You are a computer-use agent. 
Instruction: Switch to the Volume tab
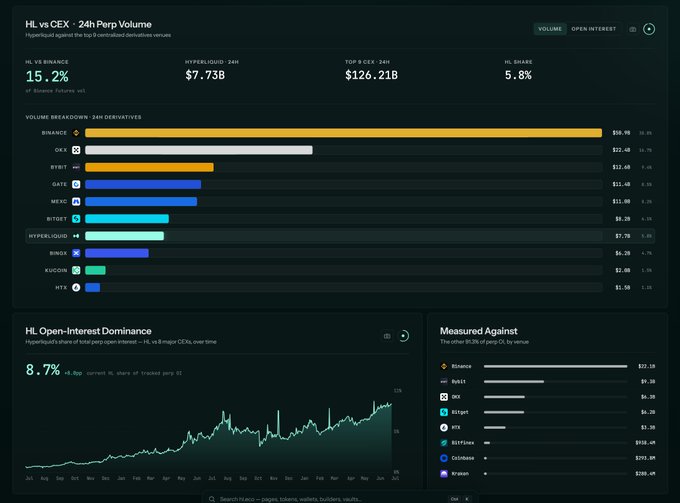[549, 29]
